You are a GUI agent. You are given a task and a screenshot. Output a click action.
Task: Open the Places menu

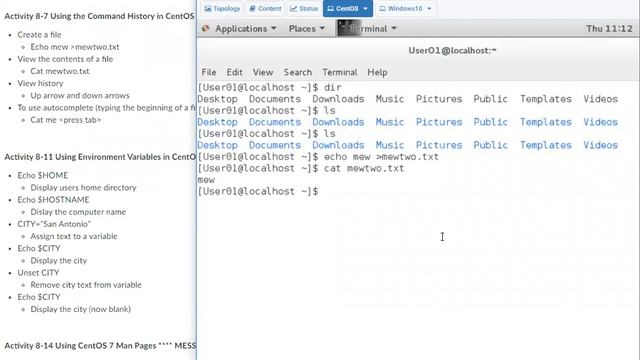tap(307, 29)
